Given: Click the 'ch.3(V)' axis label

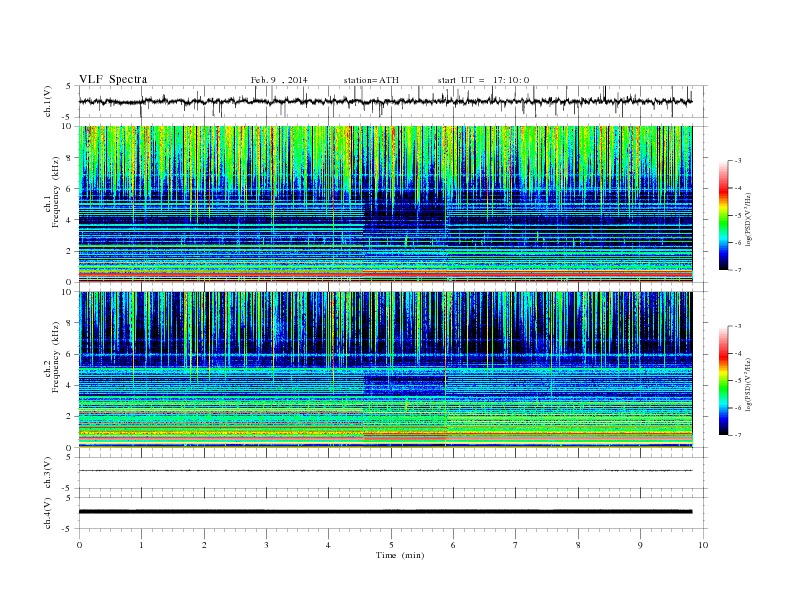Looking at the screenshot, I should [48, 473].
